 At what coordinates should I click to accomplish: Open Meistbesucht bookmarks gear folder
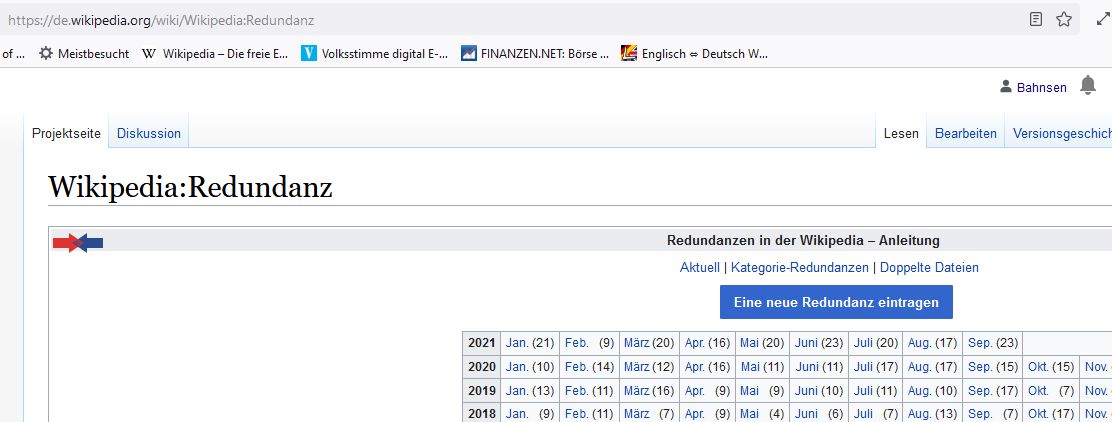[x=84, y=53]
